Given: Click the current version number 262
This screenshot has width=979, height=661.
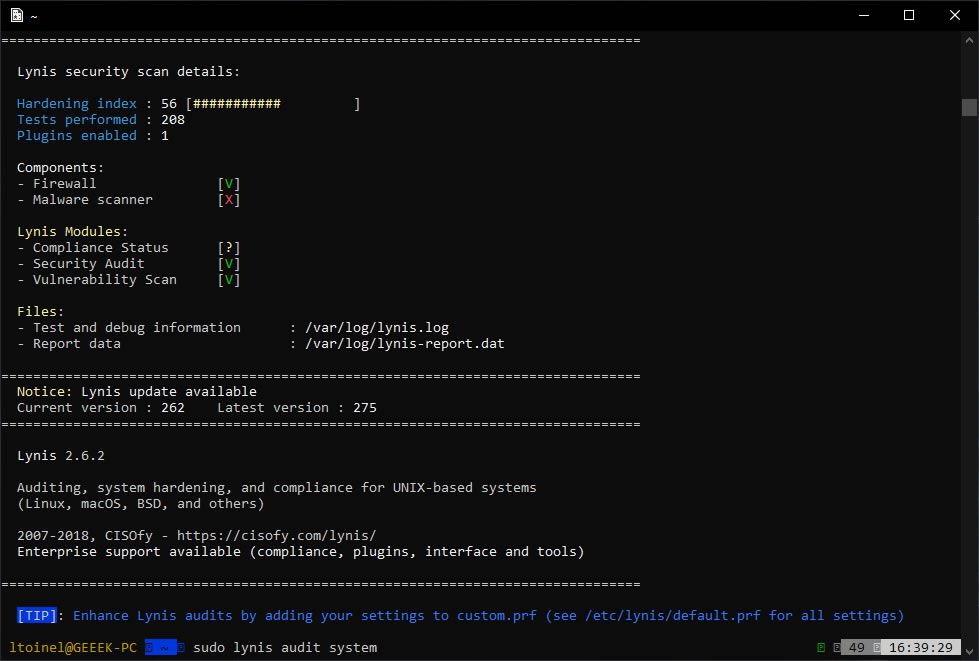Looking at the screenshot, I should 173,408.
